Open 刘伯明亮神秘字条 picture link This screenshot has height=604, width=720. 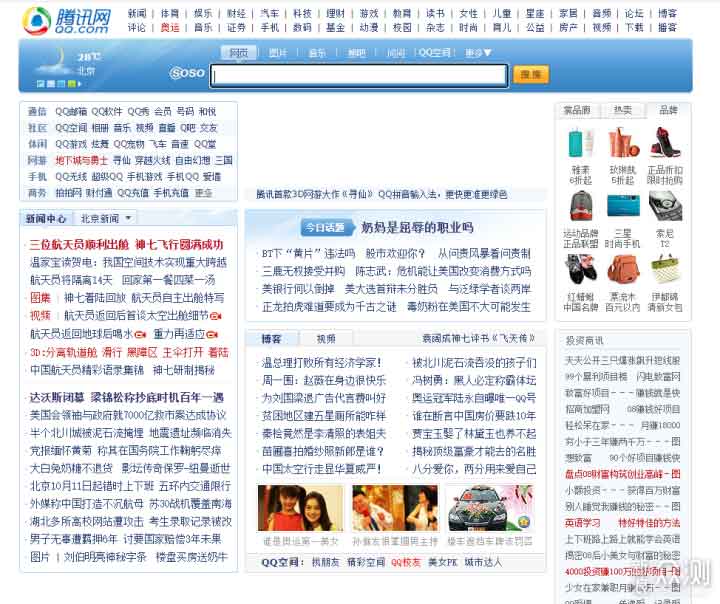pyautogui.click(x=105, y=557)
